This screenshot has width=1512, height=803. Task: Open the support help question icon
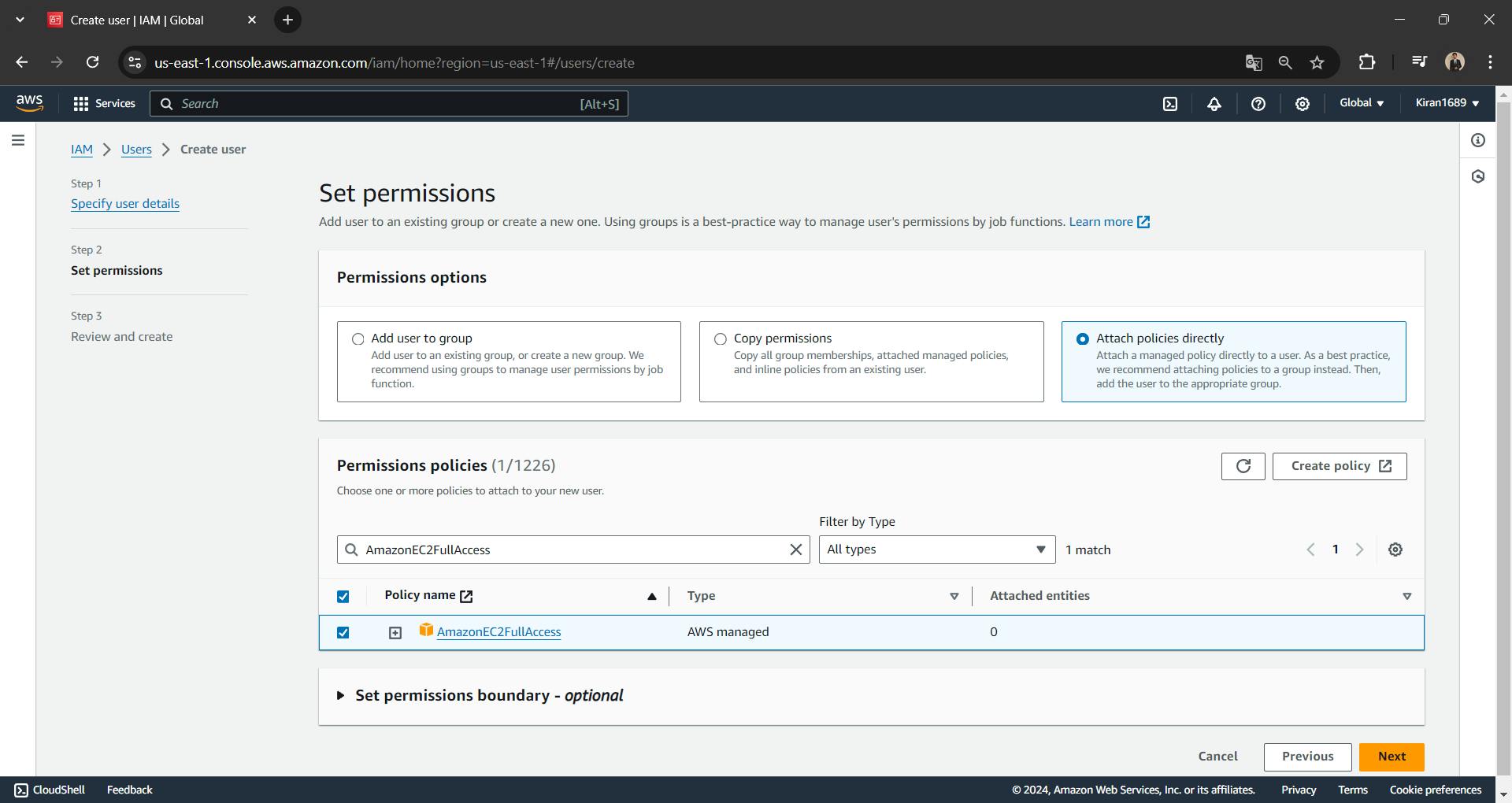(x=1258, y=103)
